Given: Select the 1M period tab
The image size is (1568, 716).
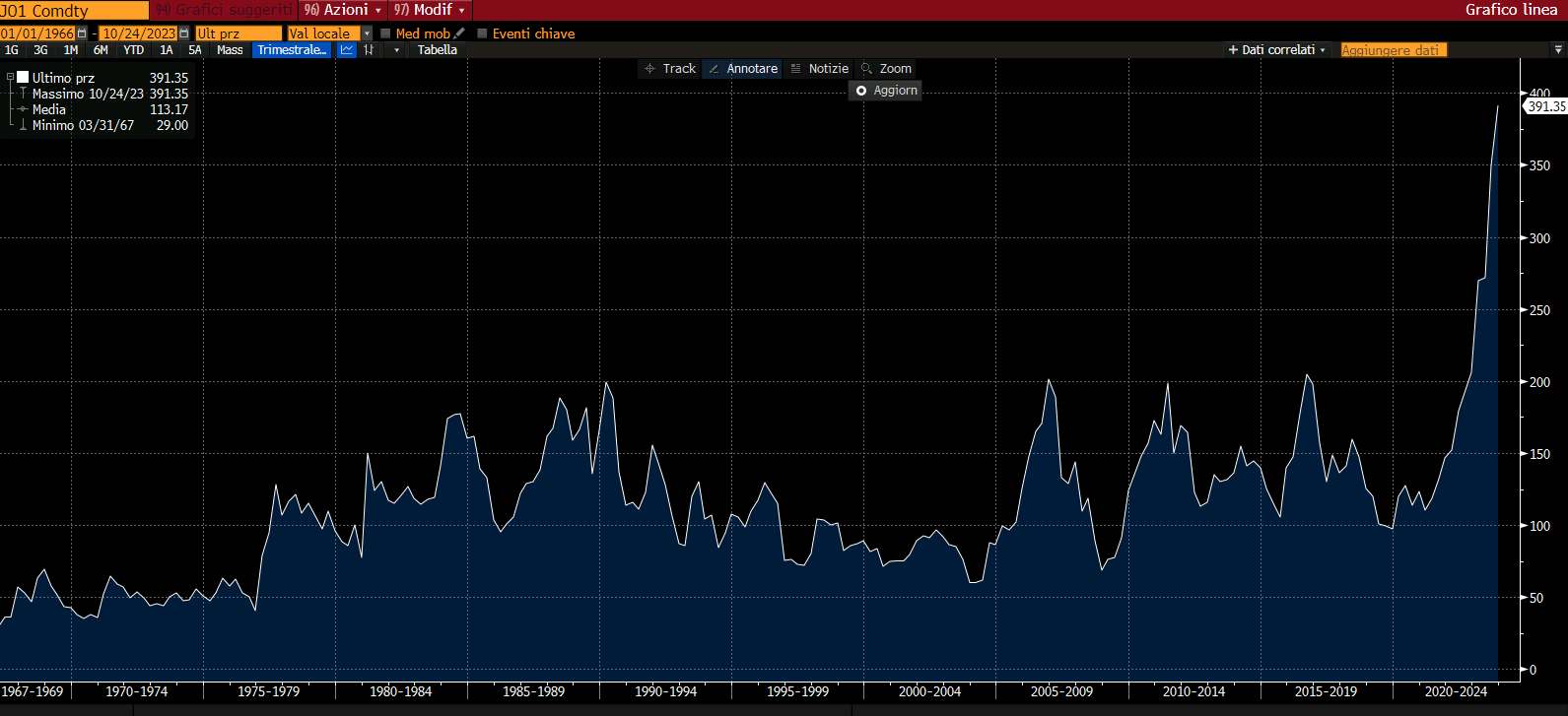Looking at the screenshot, I should pyautogui.click(x=71, y=50).
